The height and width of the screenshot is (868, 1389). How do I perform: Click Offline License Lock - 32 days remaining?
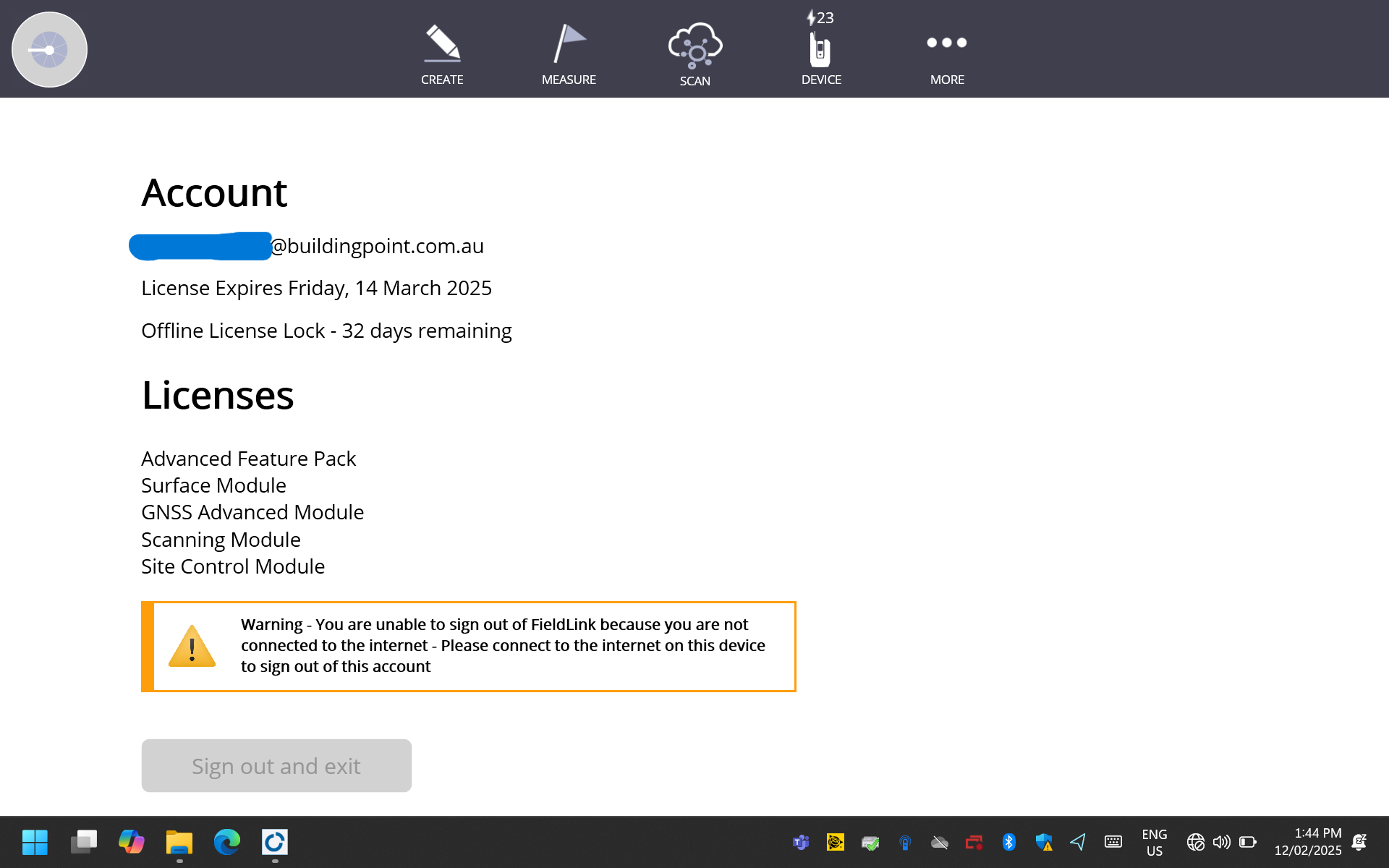[326, 331]
